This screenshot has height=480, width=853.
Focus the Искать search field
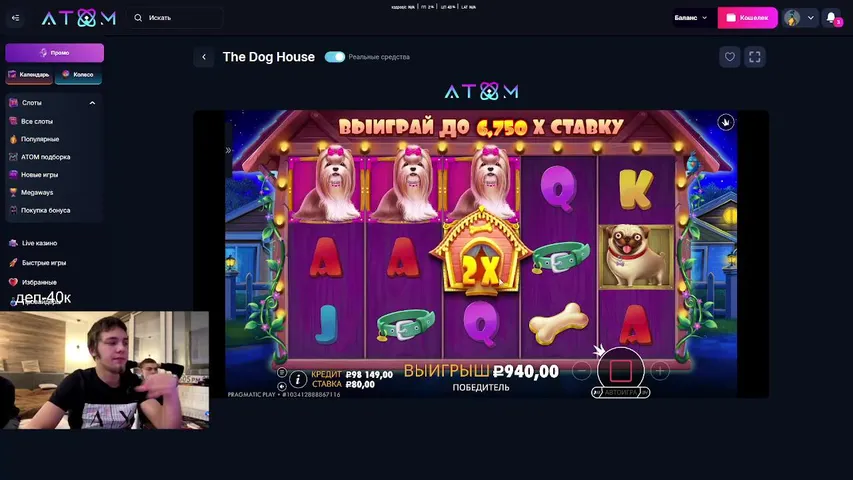(175, 18)
